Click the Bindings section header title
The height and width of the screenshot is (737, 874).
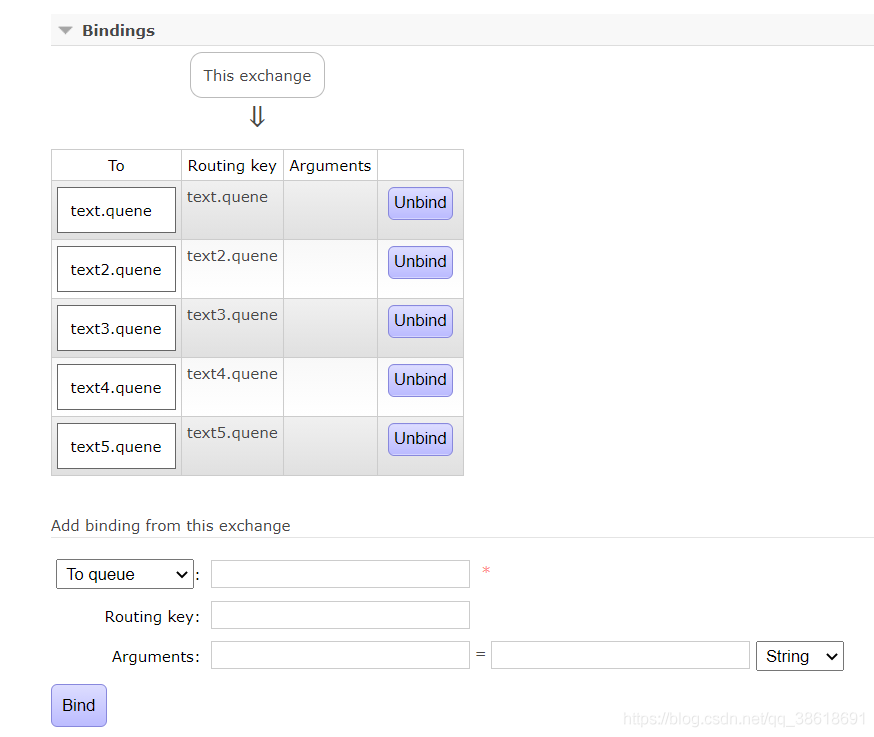coord(118,31)
